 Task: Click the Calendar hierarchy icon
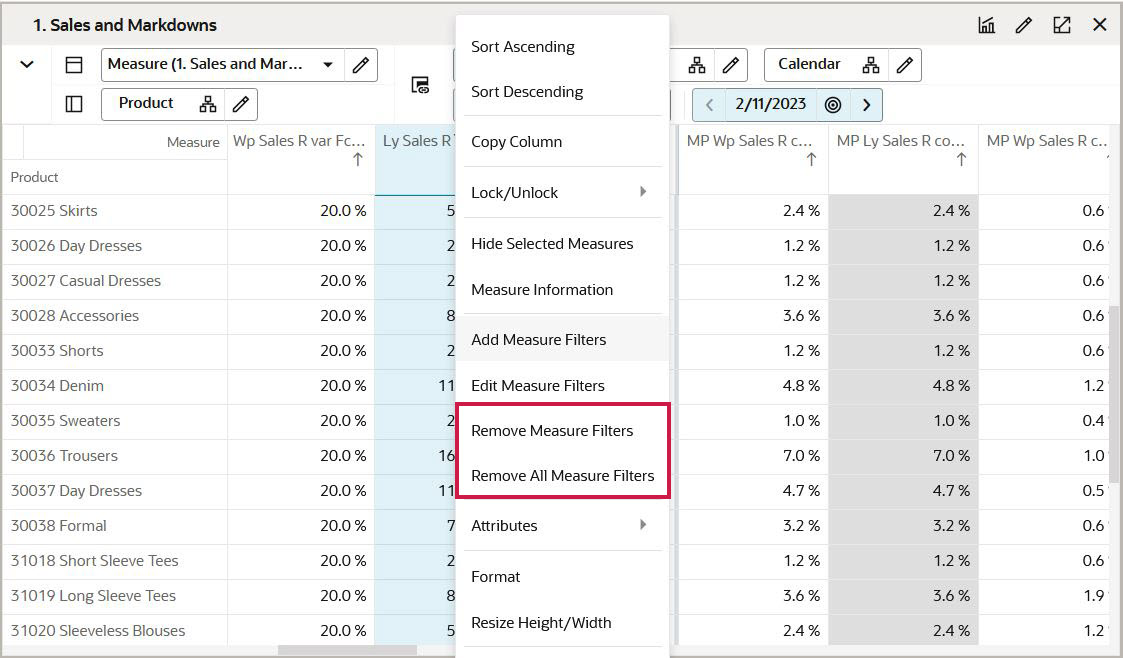[870, 64]
